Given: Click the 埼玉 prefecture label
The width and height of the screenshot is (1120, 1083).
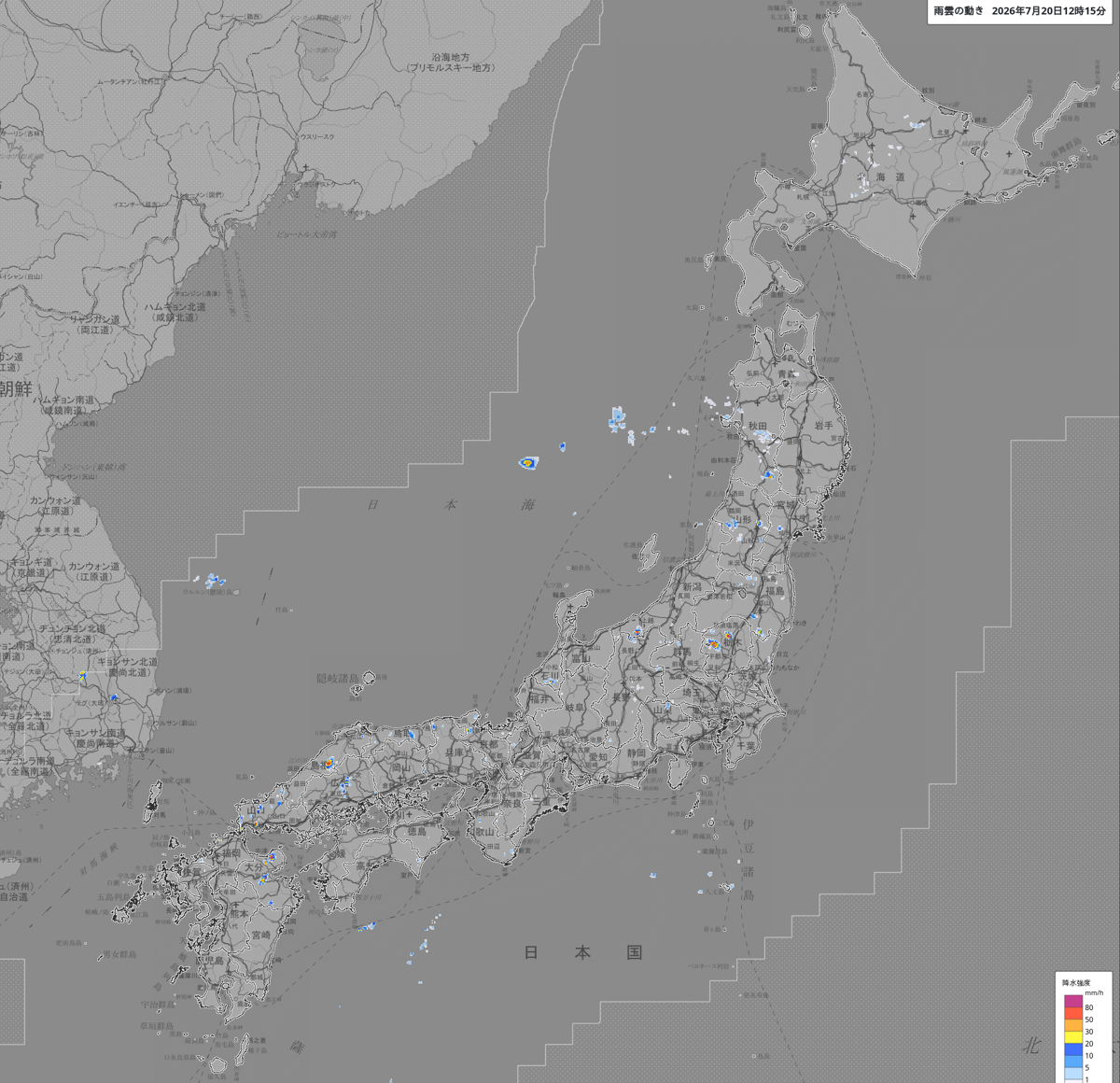Looking at the screenshot, I should tap(692, 693).
